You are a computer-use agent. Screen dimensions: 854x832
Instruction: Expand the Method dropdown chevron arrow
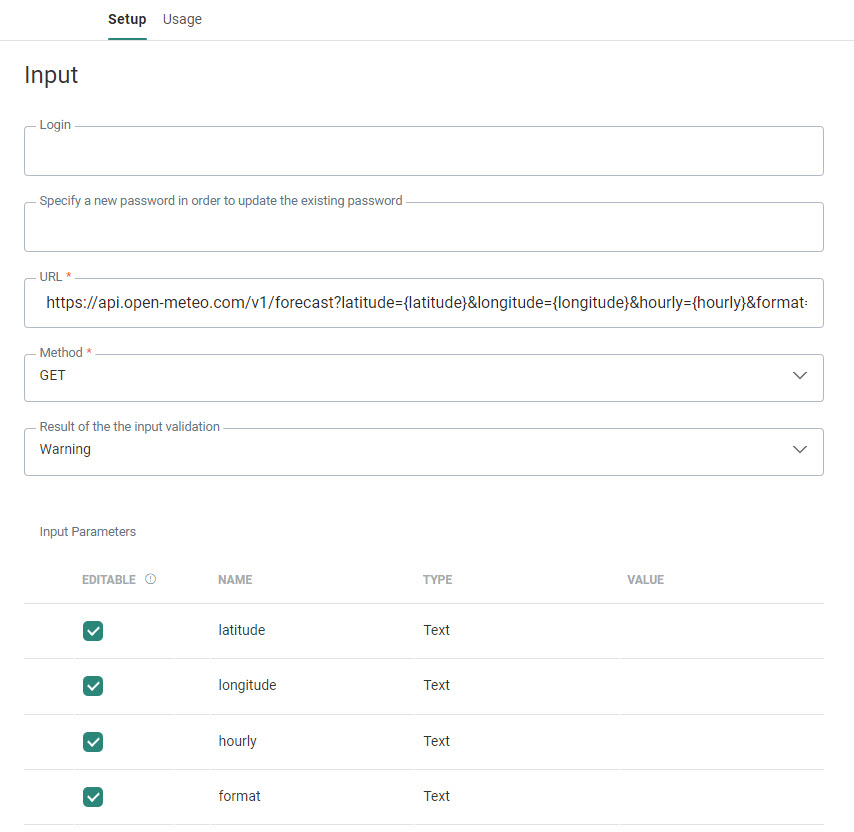point(799,376)
